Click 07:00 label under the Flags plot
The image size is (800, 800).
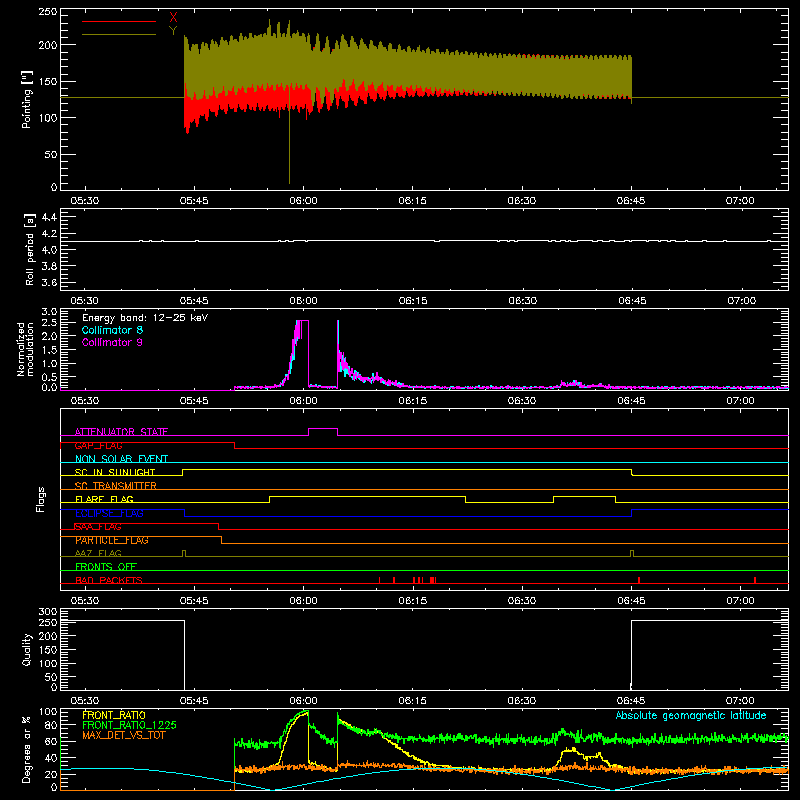(740, 601)
